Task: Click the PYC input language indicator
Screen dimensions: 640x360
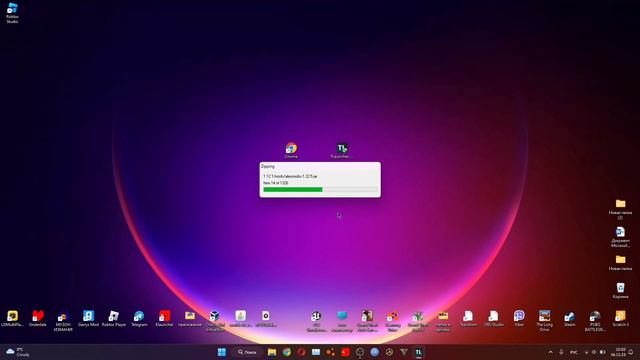Action: click(x=574, y=352)
